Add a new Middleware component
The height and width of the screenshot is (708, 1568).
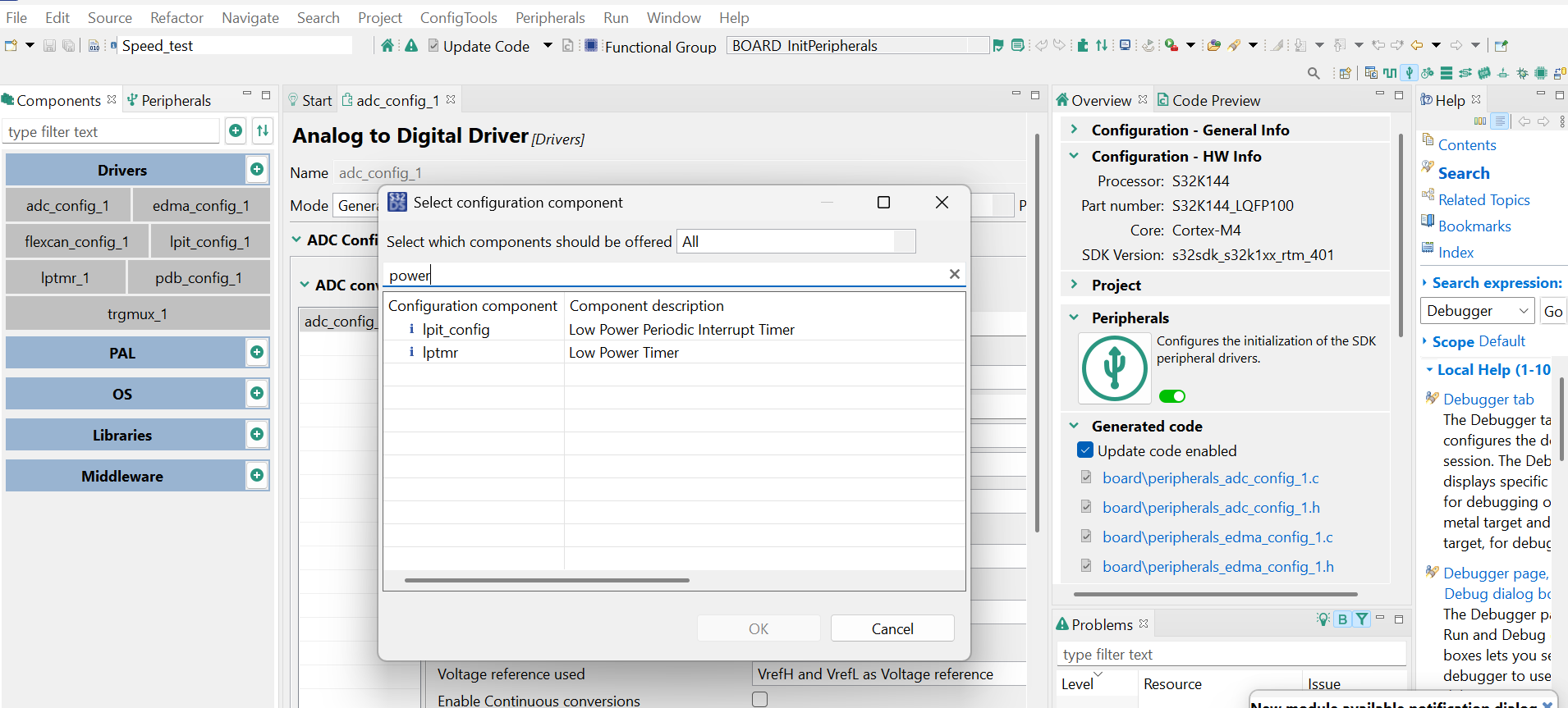pos(257,476)
